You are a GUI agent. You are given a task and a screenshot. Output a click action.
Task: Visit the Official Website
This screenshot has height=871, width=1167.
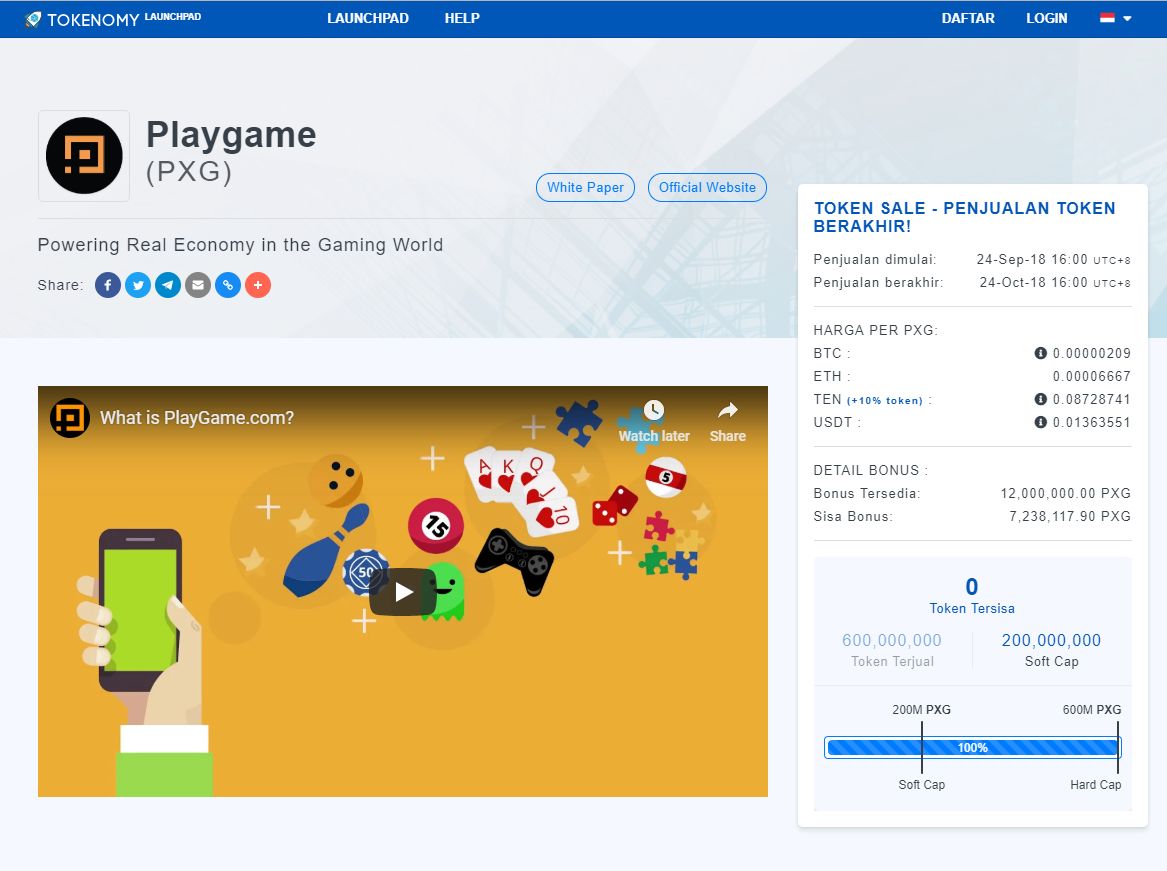pos(707,187)
